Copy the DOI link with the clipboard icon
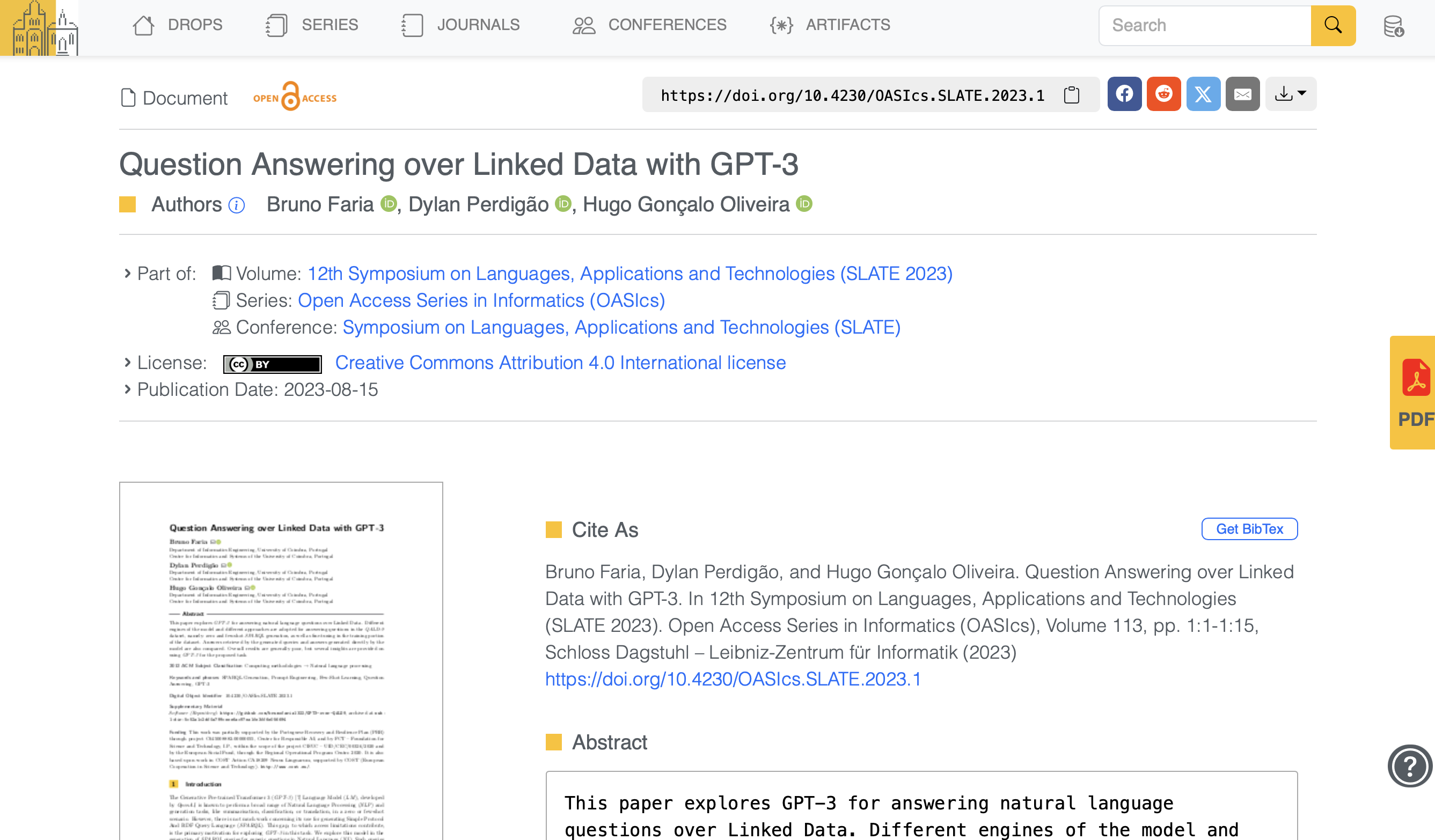Viewport: 1435px width, 840px height. 1071,95
